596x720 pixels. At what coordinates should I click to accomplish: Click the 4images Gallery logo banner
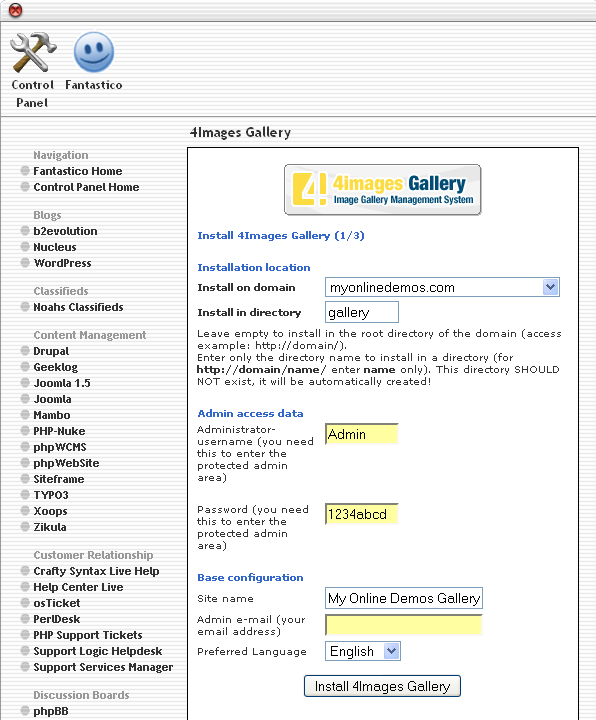pos(382,190)
